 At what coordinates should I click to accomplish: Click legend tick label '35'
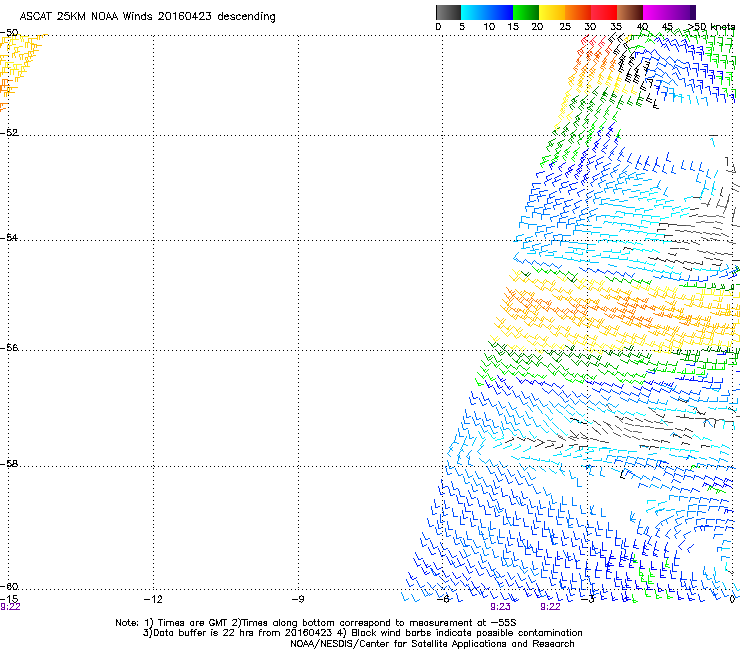click(616, 26)
